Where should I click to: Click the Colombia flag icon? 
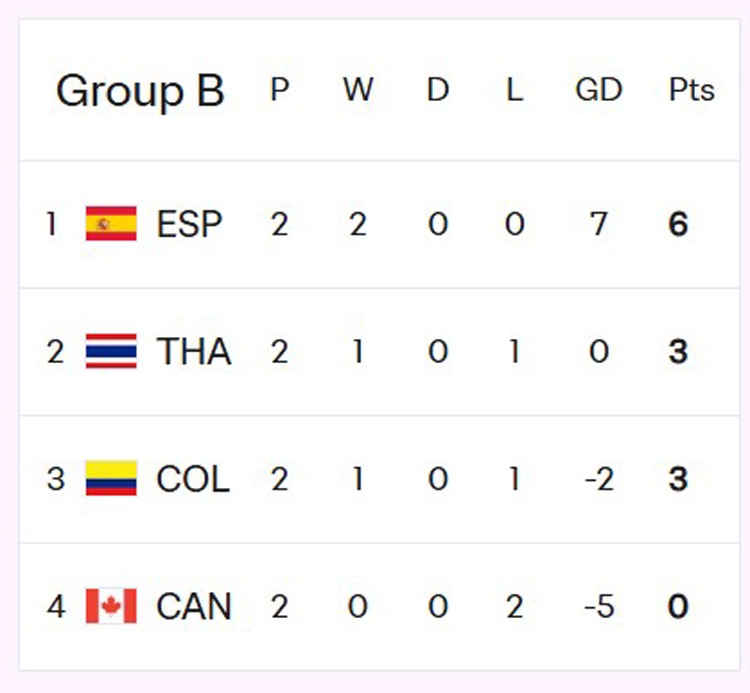tap(111, 479)
